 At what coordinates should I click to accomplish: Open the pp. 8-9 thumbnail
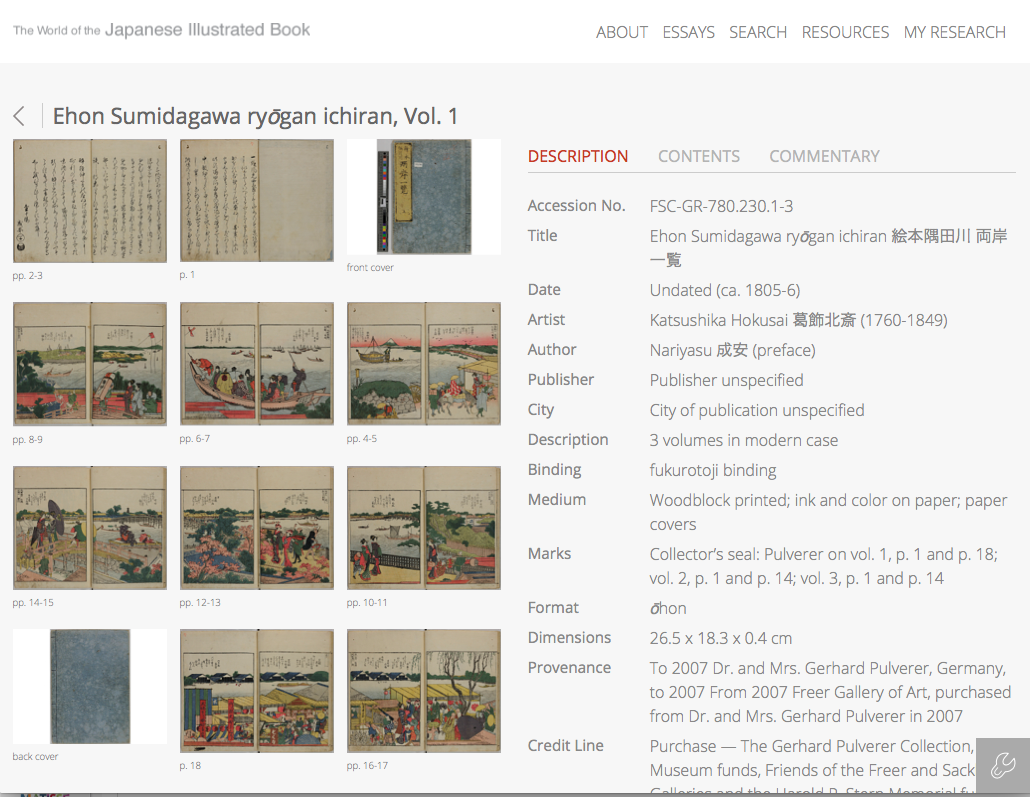point(90,364)
